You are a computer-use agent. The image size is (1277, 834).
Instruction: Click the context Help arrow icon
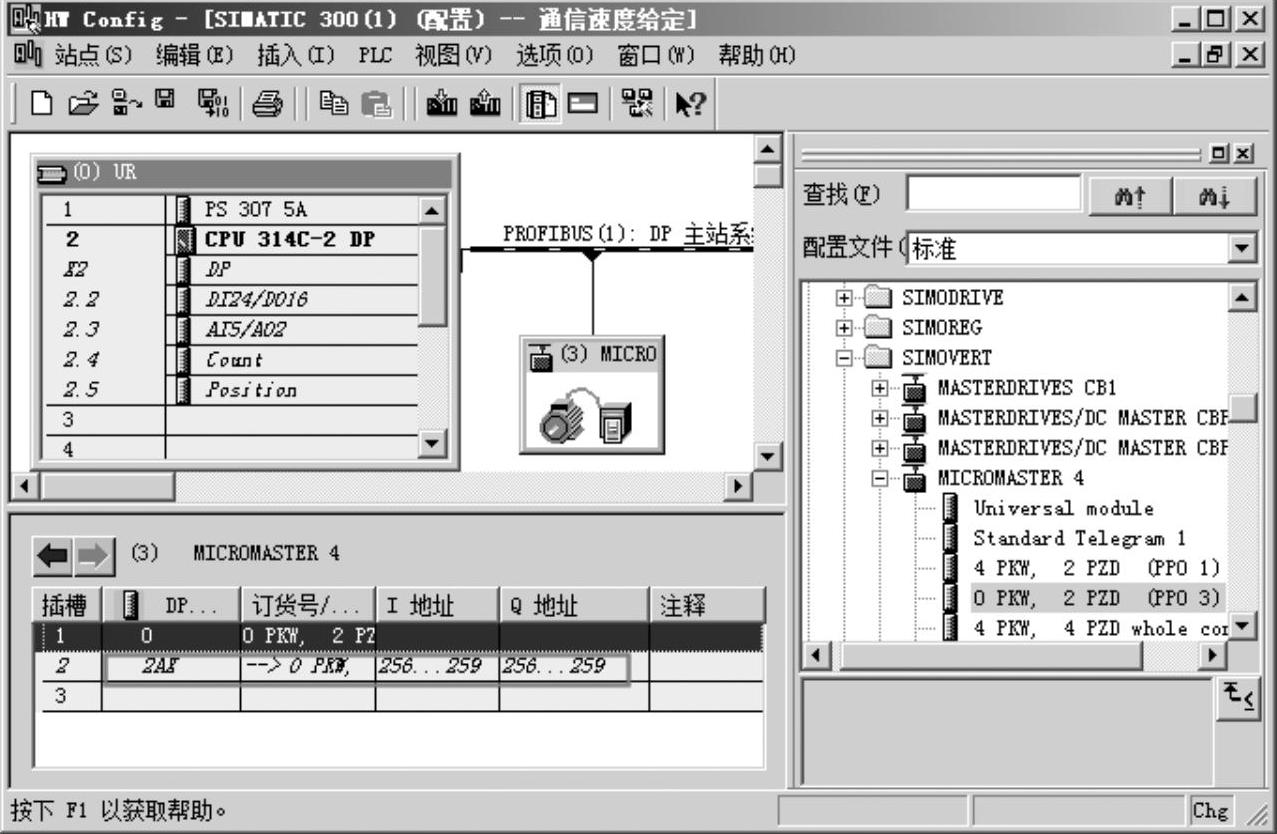click(x=690, y=104)
